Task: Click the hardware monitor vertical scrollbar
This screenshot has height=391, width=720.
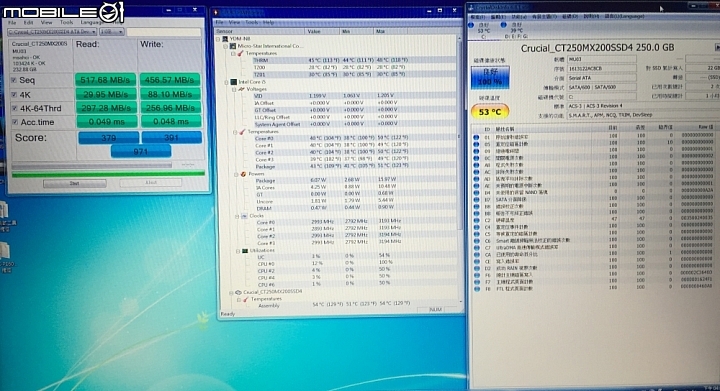Action: coord(459,170)
